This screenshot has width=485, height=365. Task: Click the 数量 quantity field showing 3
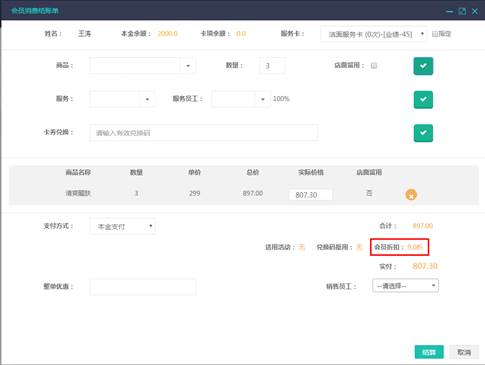click(x=272, y=66)
